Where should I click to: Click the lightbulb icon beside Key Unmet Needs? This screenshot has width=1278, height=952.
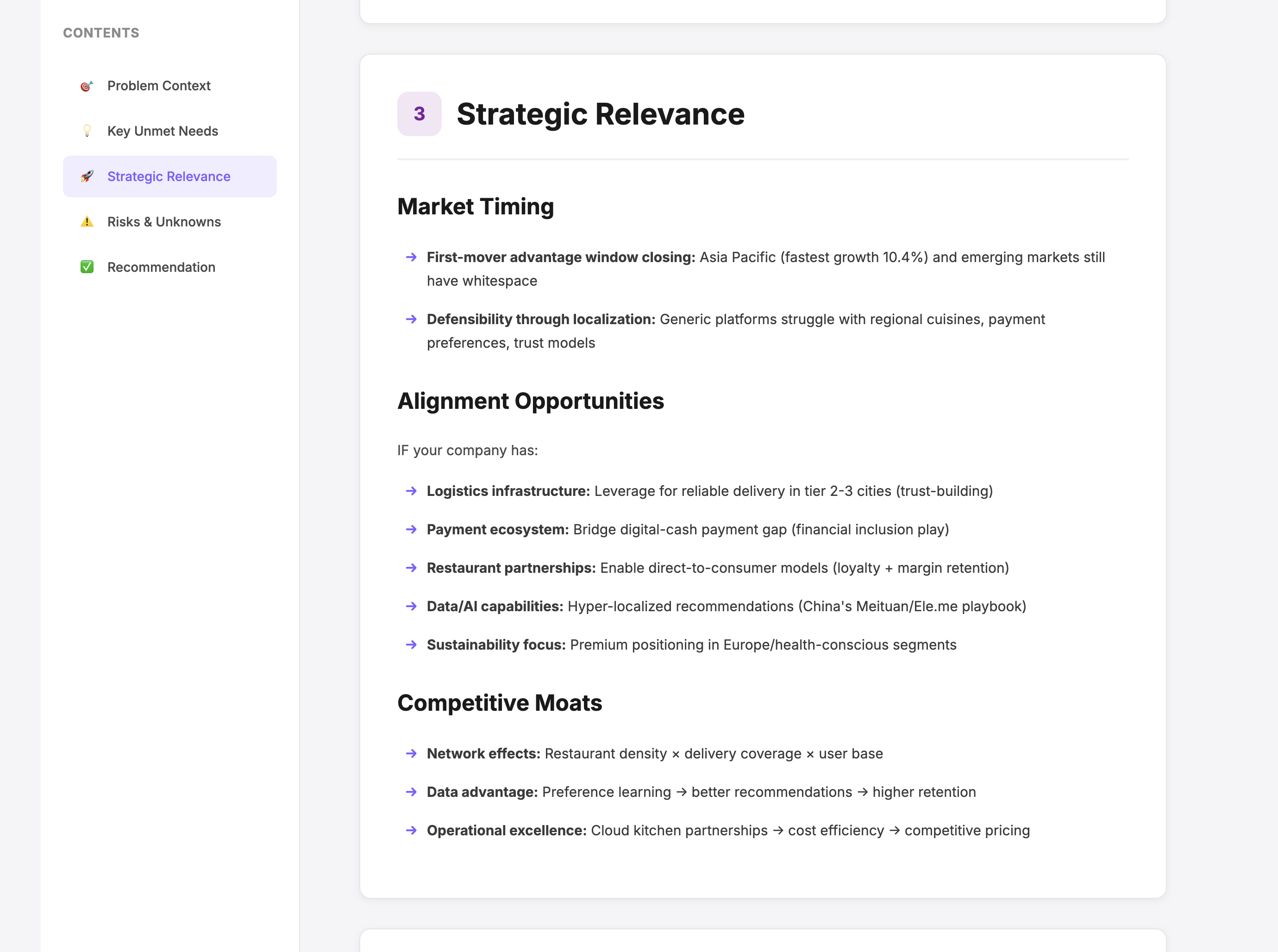[x=87, y=131]
